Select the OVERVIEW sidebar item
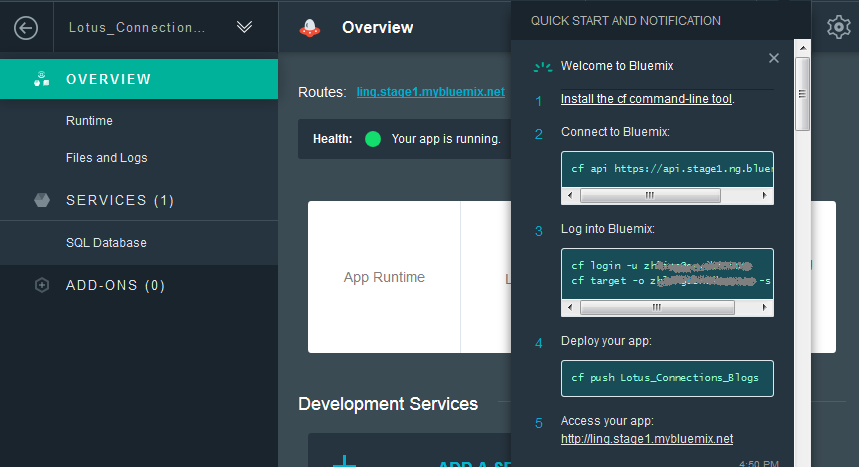The height and width of the screenshot is (467, 859). 139,79
